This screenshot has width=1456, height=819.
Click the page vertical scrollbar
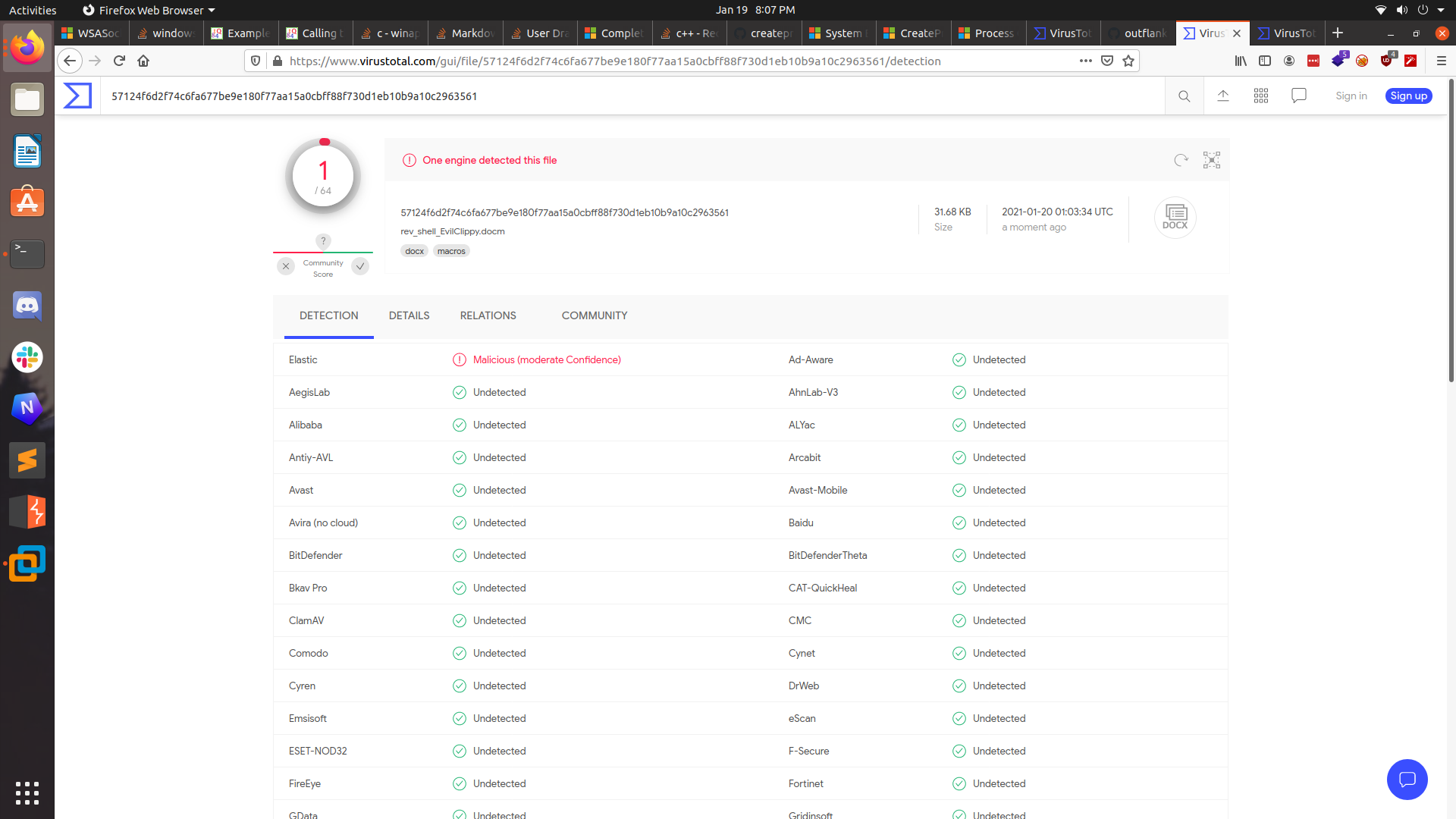click(1451, 231)
